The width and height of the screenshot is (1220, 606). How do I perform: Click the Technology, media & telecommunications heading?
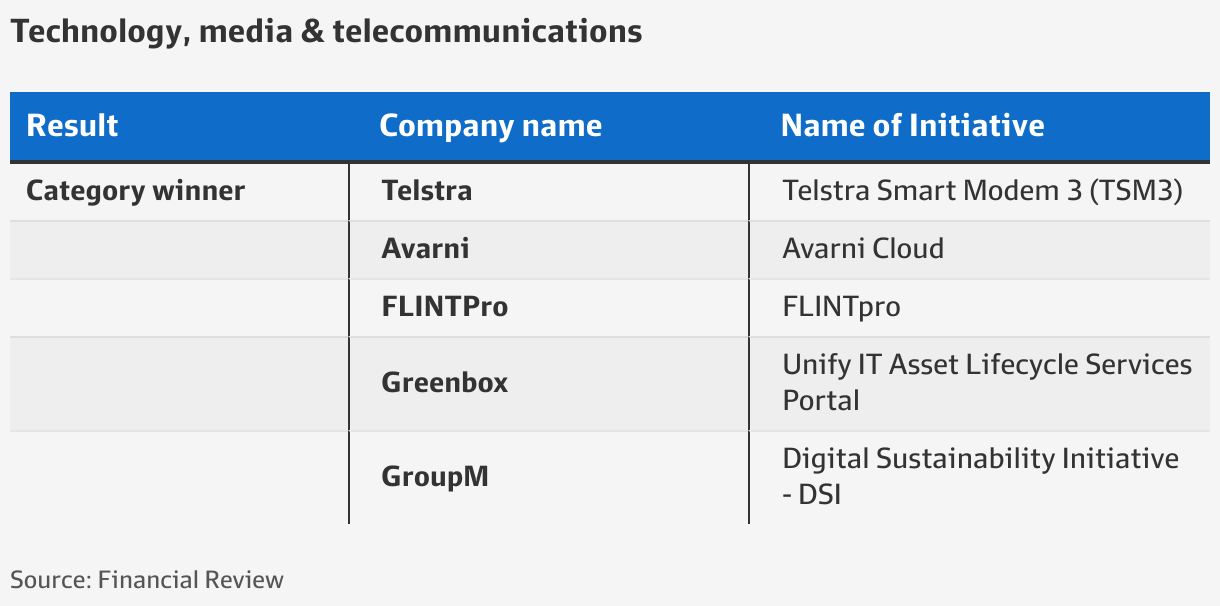[326, 32]
